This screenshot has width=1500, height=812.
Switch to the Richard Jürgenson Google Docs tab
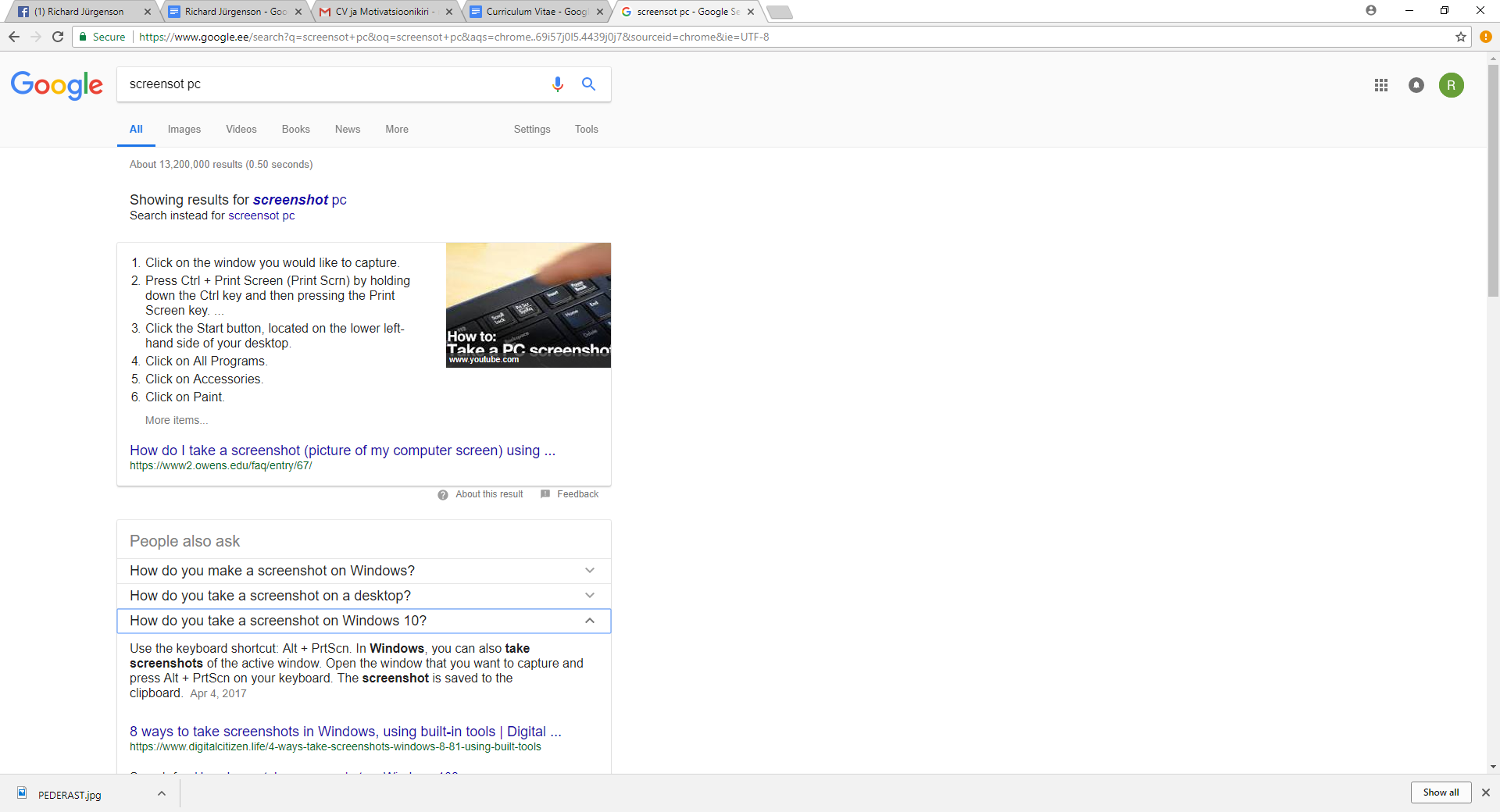tap(234, 12)
